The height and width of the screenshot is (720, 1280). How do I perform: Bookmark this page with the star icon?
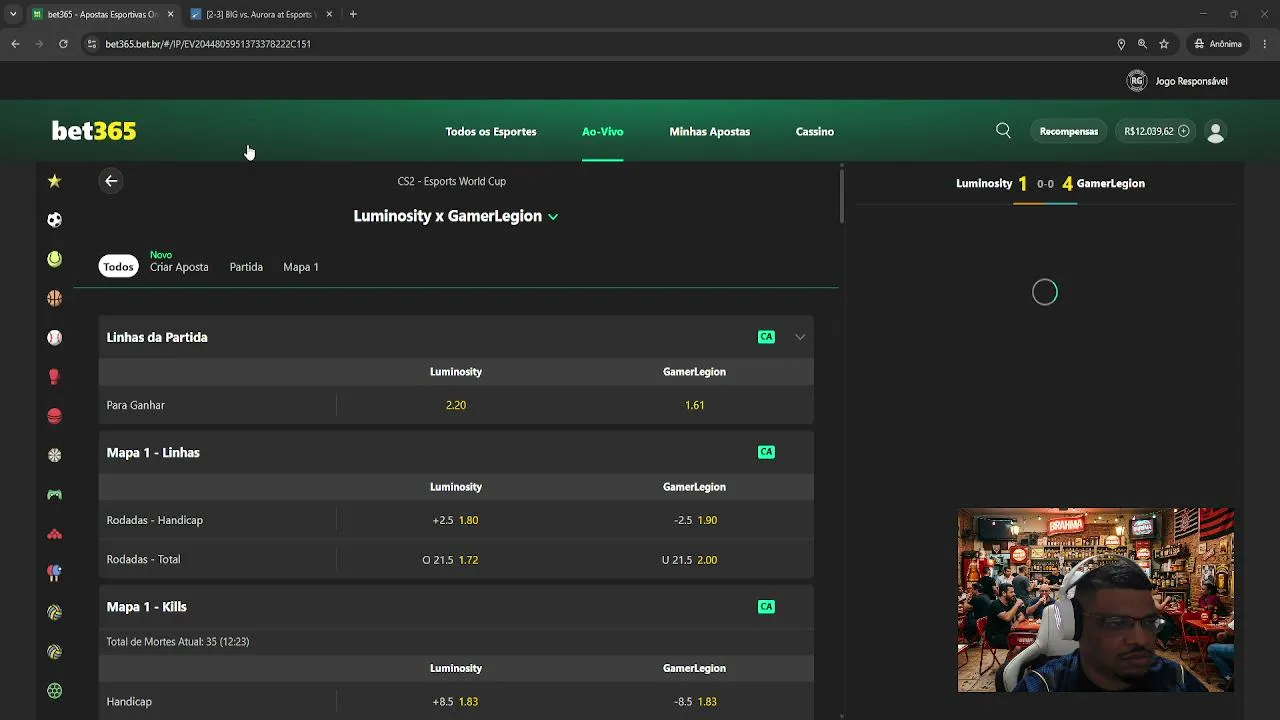(1164, 44)
